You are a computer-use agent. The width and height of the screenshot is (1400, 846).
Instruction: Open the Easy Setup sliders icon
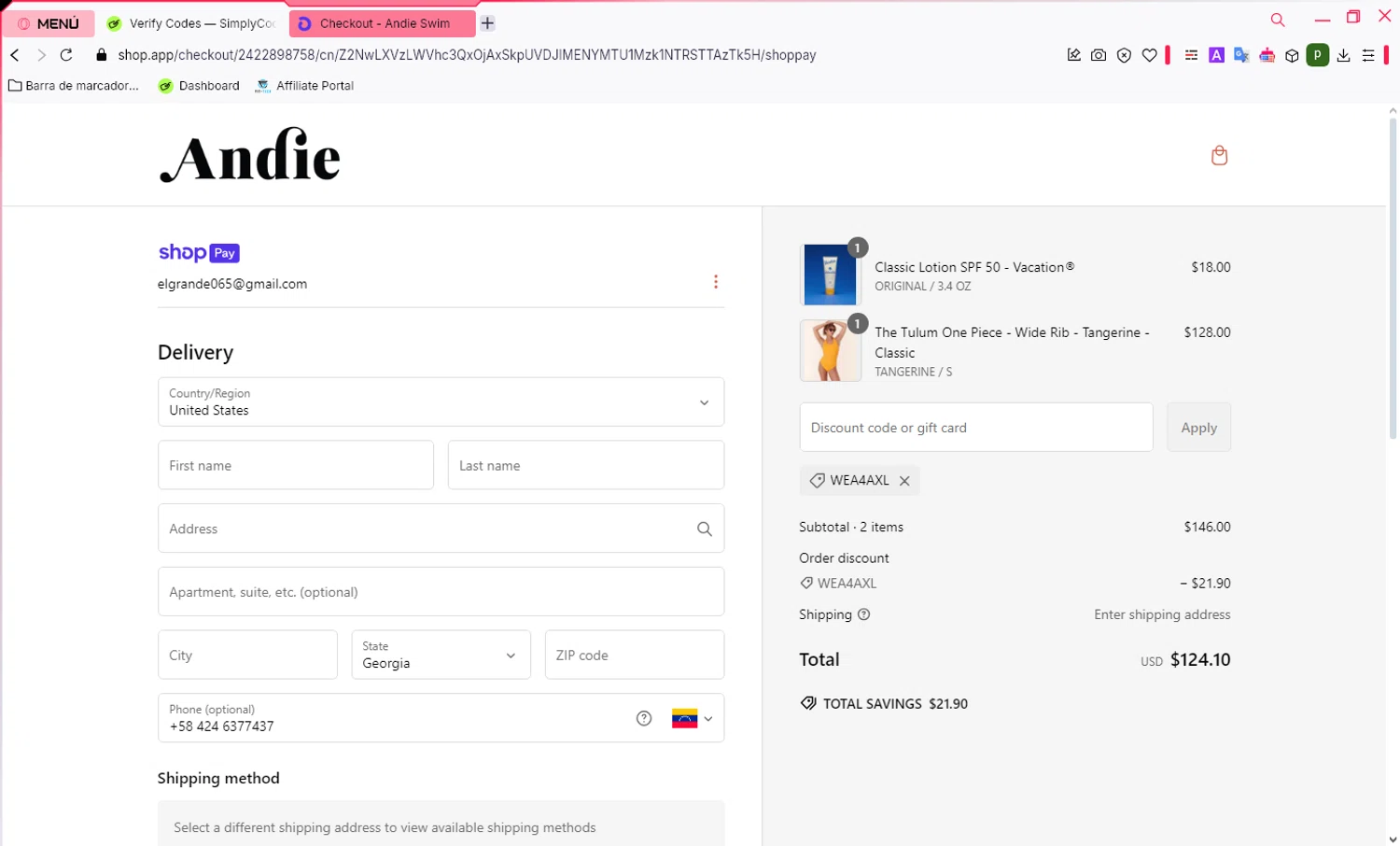pyautogui.click(x=1368, y=55)
